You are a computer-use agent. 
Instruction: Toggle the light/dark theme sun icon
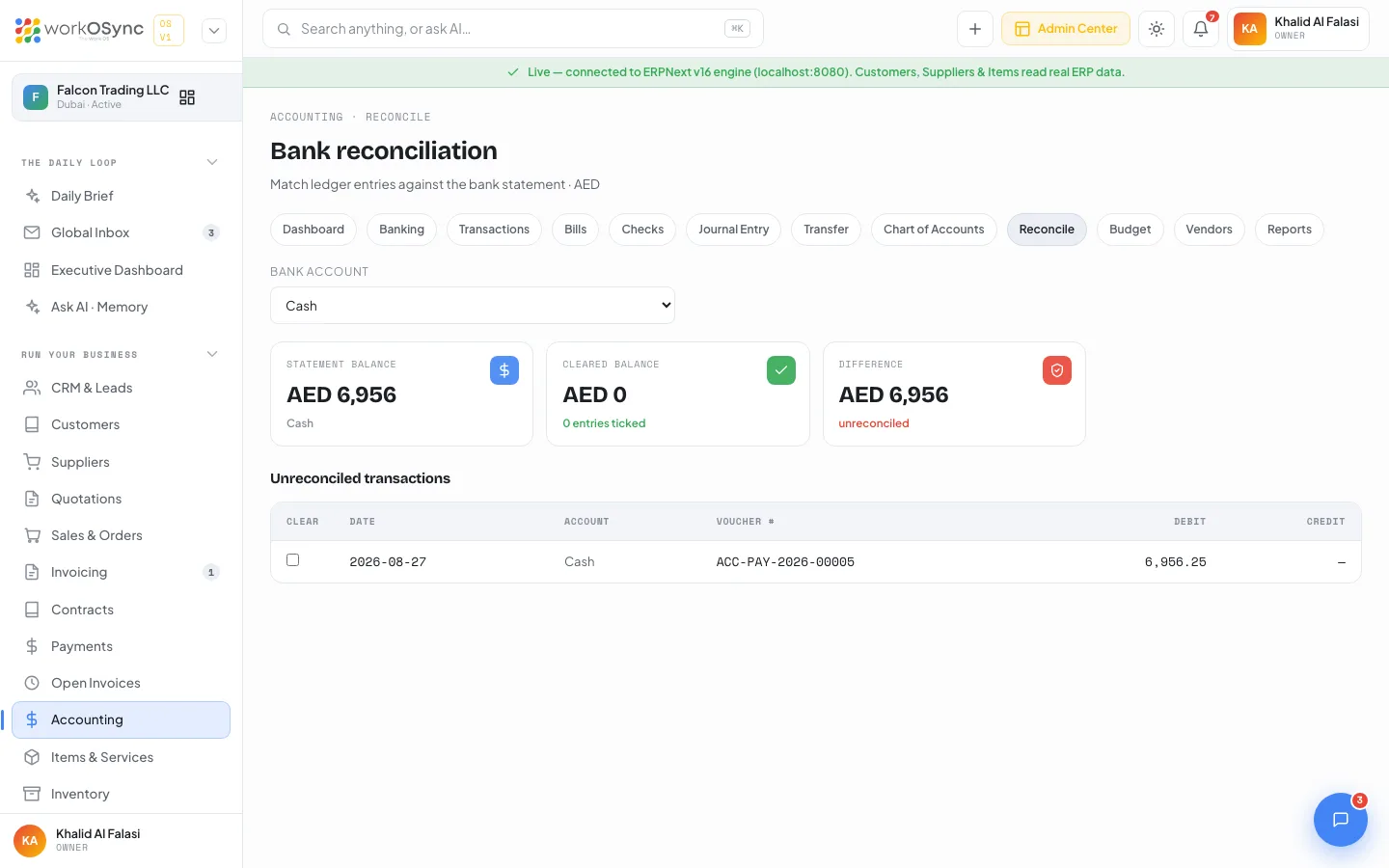1157,29
